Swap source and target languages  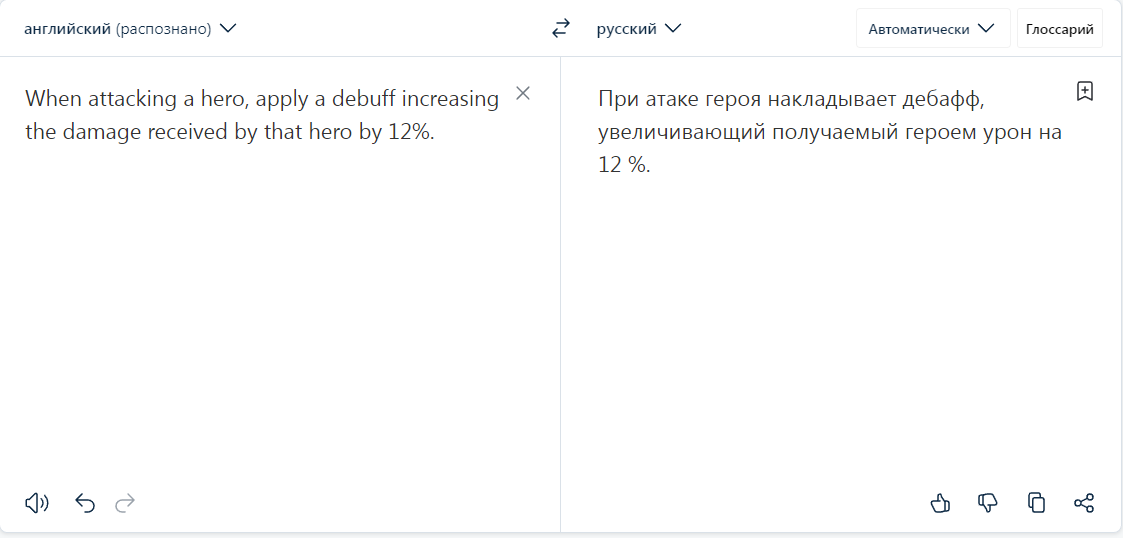tap(560, 29)
